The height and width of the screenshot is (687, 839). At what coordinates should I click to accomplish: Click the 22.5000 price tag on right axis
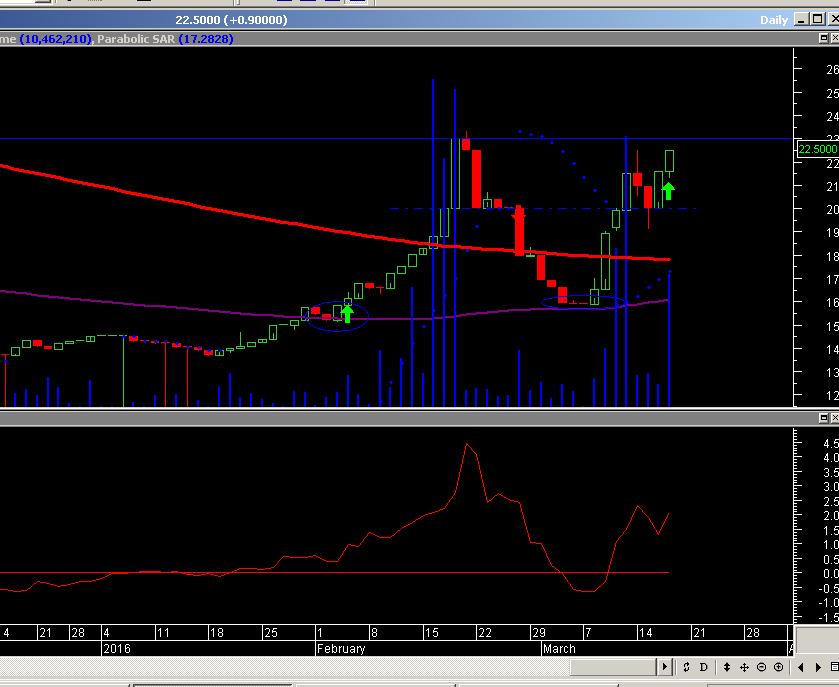click(x=817, y=149)
